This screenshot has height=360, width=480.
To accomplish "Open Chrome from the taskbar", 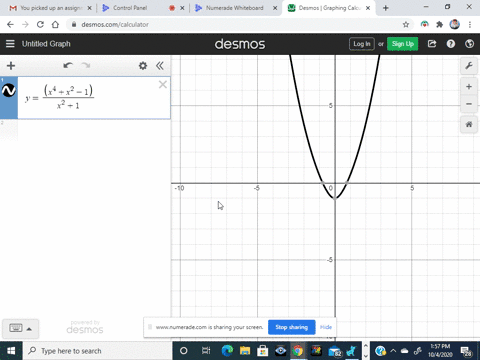I will [298, 351].
